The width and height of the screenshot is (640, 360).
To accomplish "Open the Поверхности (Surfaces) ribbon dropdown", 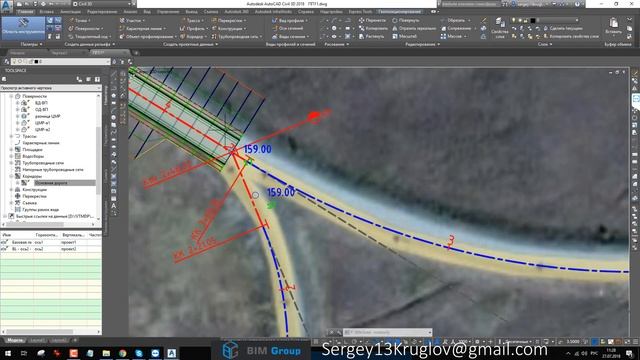I will click(85, 28).
